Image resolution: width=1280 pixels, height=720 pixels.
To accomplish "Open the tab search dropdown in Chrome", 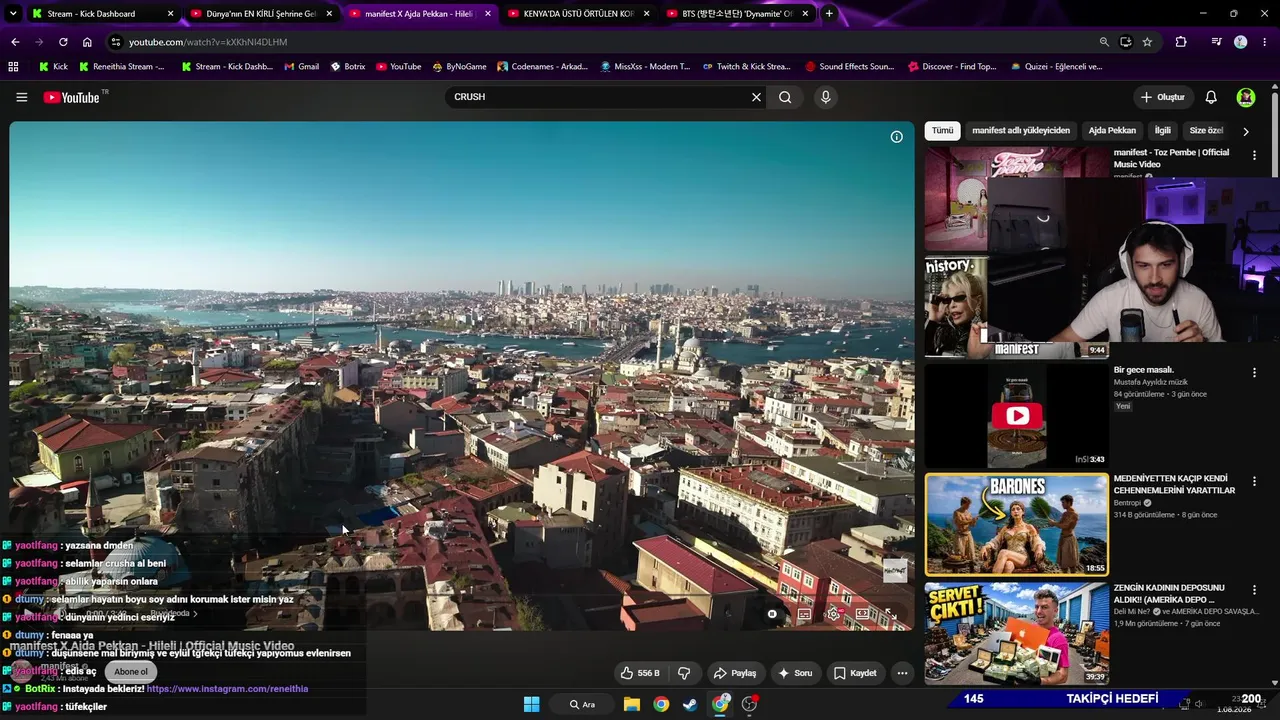I will 13,14.
